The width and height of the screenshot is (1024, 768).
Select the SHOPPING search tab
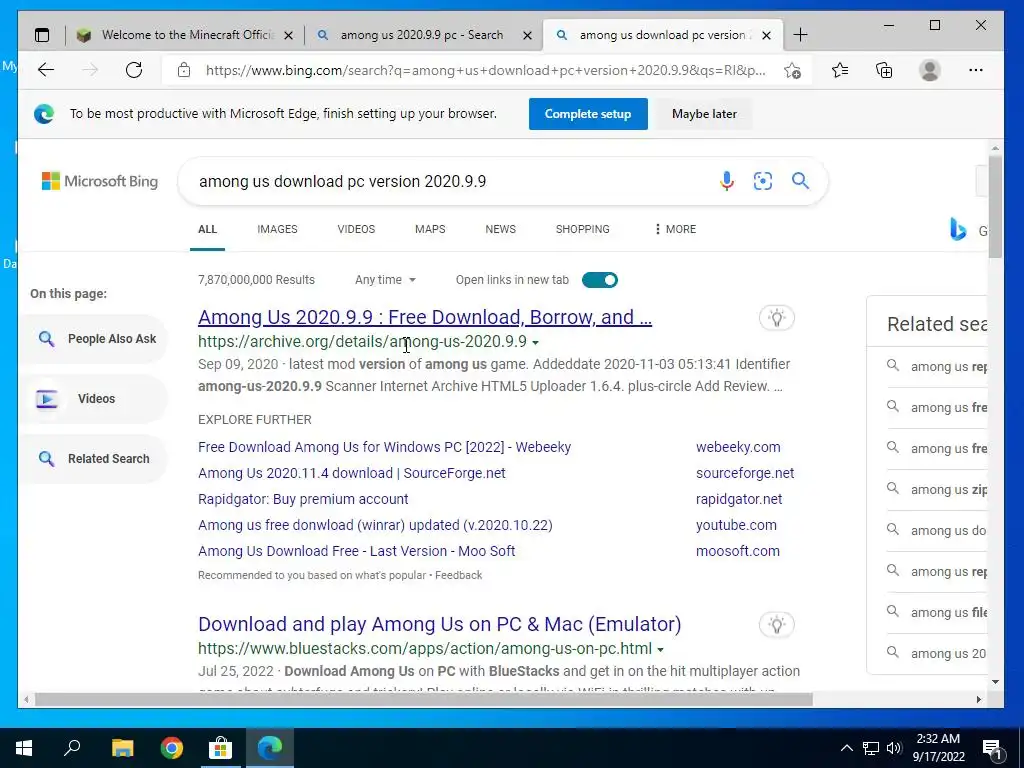pyautogui.click(x=583, y=229)
